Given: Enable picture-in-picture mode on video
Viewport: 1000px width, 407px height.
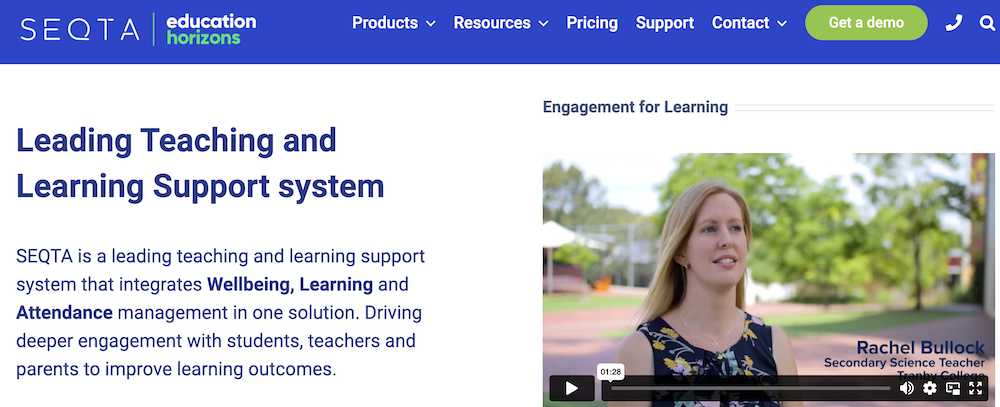Looking at the screenshot, I should [953, 388].
